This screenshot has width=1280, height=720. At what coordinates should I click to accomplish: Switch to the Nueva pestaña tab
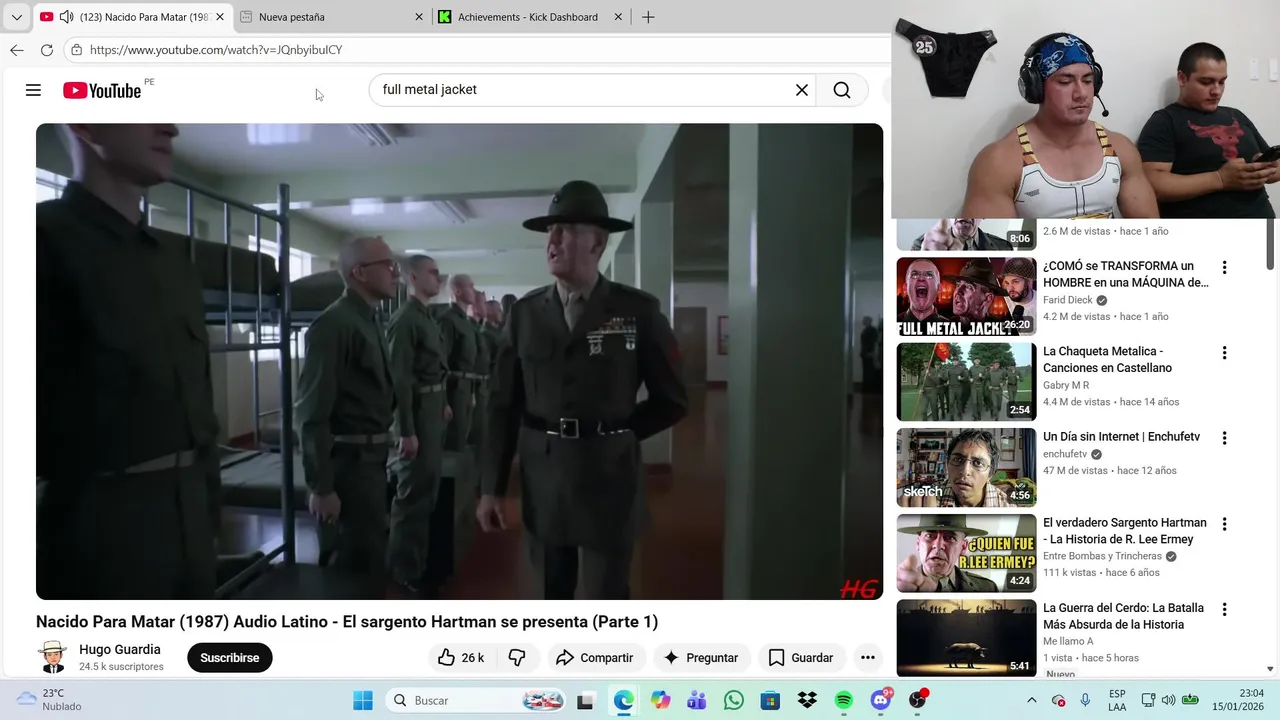pos(330,17)
